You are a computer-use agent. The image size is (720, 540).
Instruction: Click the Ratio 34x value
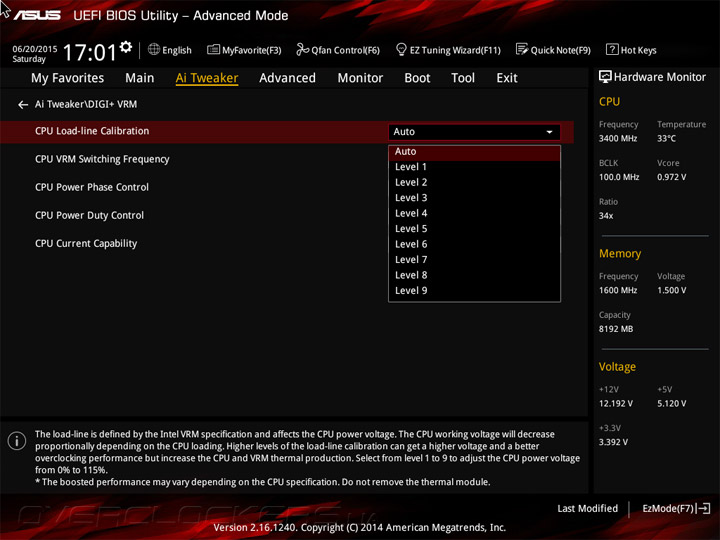606,215
